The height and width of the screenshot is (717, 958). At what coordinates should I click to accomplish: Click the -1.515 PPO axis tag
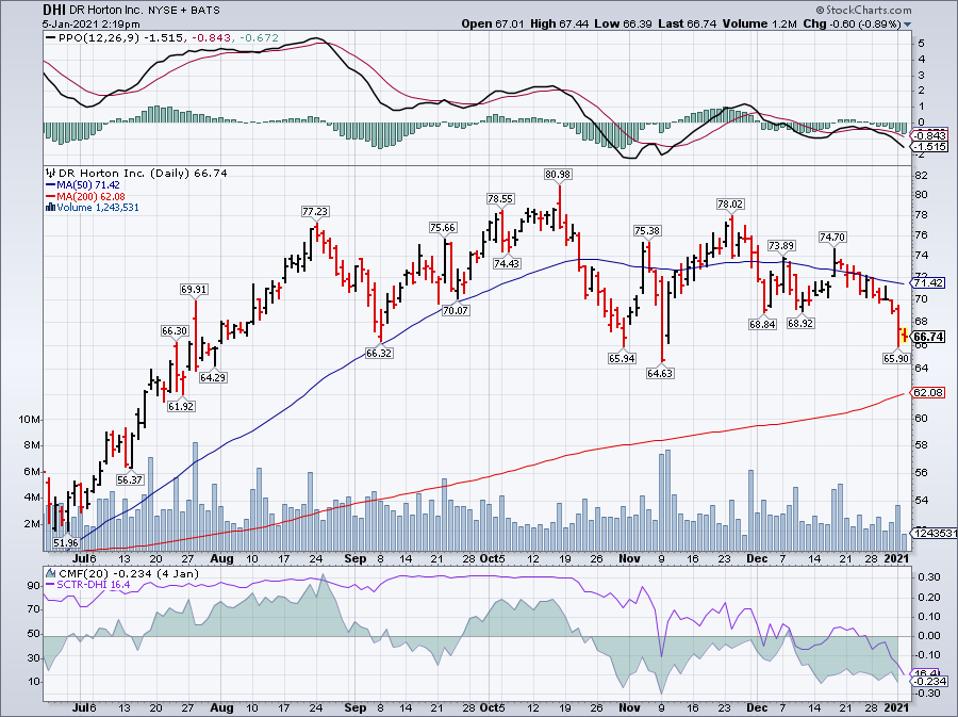(930, 147)
